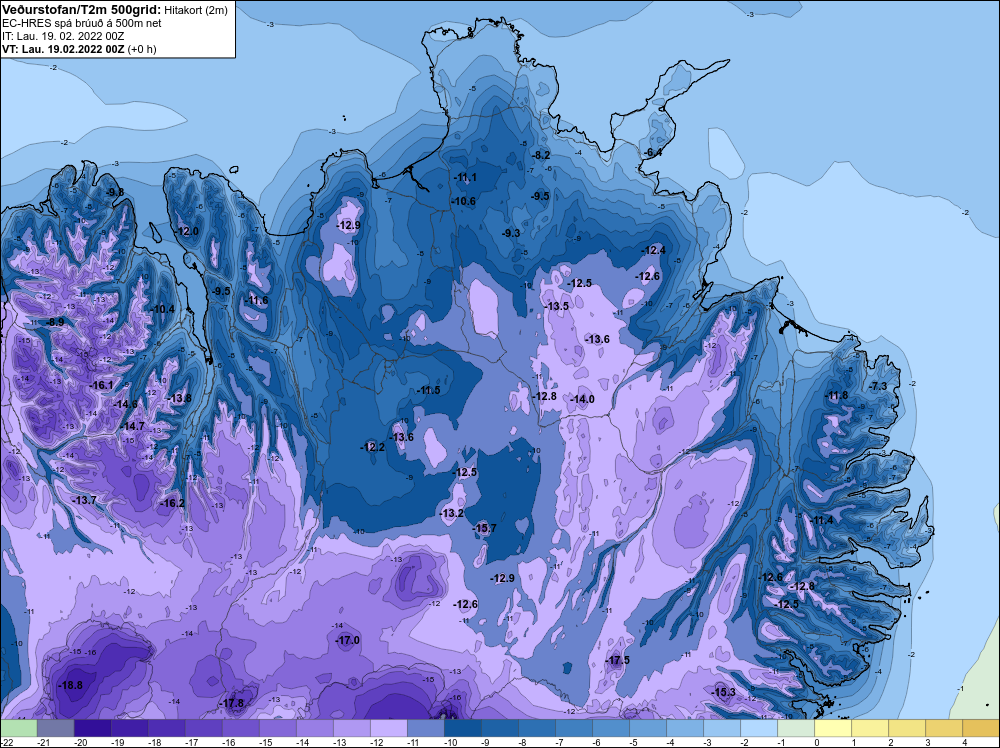Click the -9.3 station value

click(511, 233)
